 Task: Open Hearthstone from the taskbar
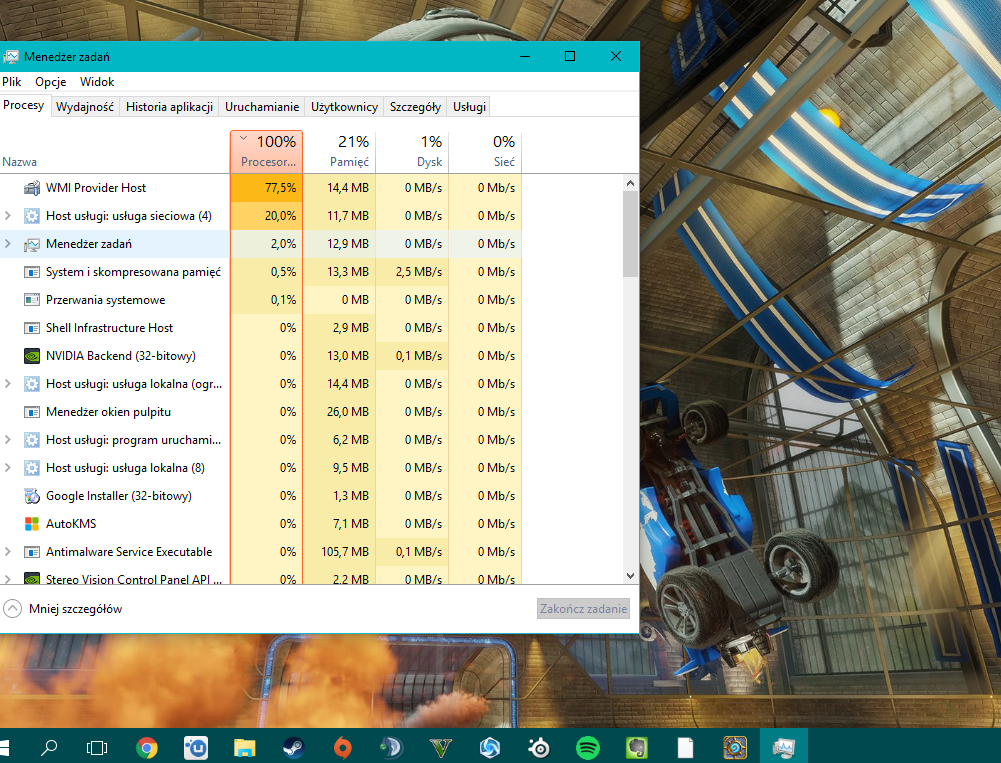pos(735,747)
